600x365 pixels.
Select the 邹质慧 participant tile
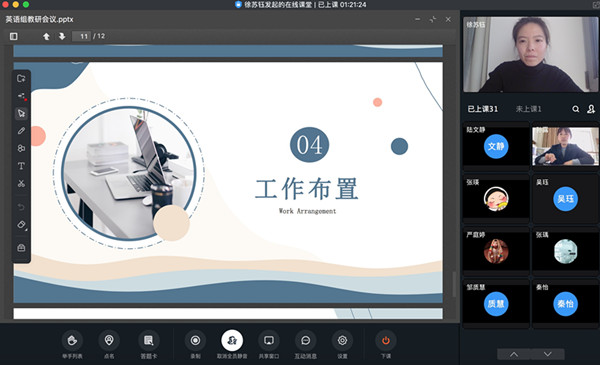496,303
